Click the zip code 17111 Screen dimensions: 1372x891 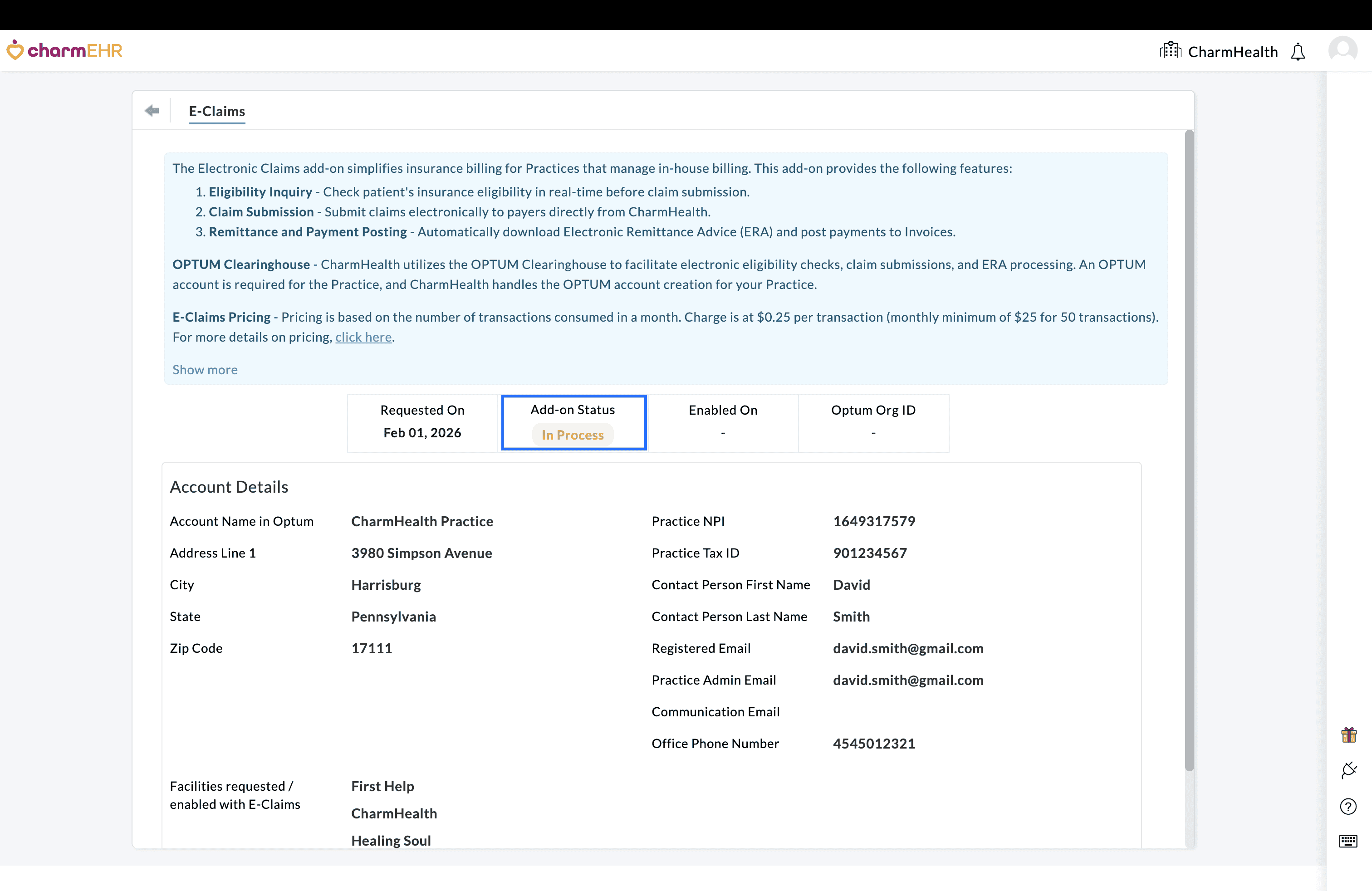[x=371, y=648]
